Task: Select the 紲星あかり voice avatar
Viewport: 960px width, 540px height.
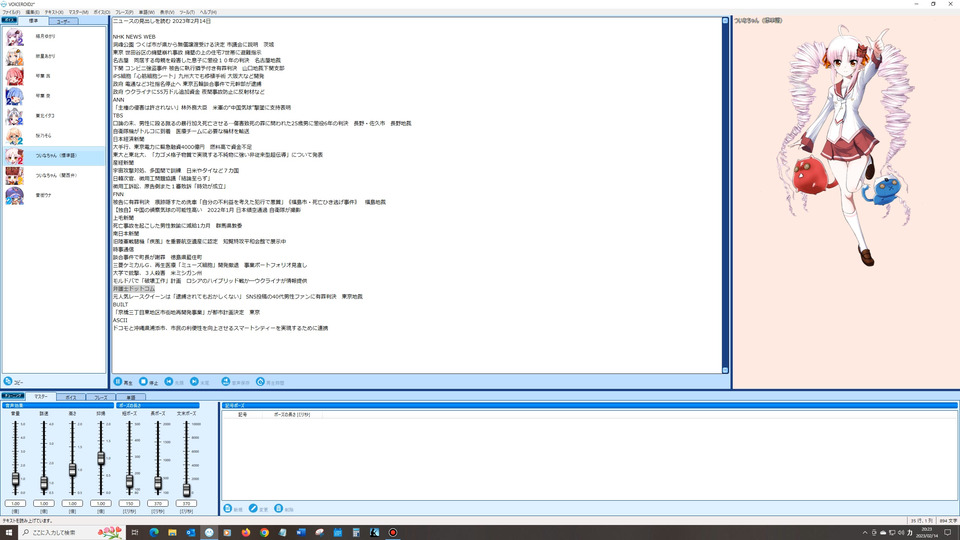Action: 14,56
